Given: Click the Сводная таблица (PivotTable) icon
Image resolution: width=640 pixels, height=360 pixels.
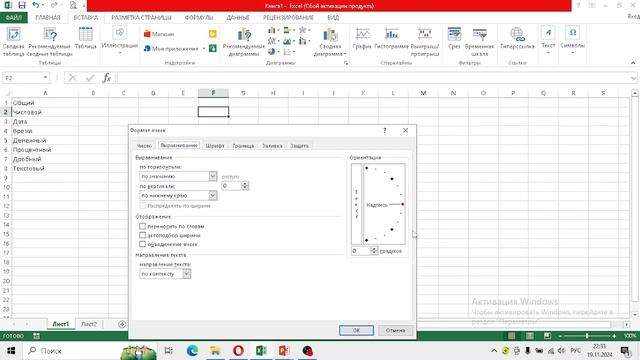Looking at the screenshot, I should click(x=13, y=42).
